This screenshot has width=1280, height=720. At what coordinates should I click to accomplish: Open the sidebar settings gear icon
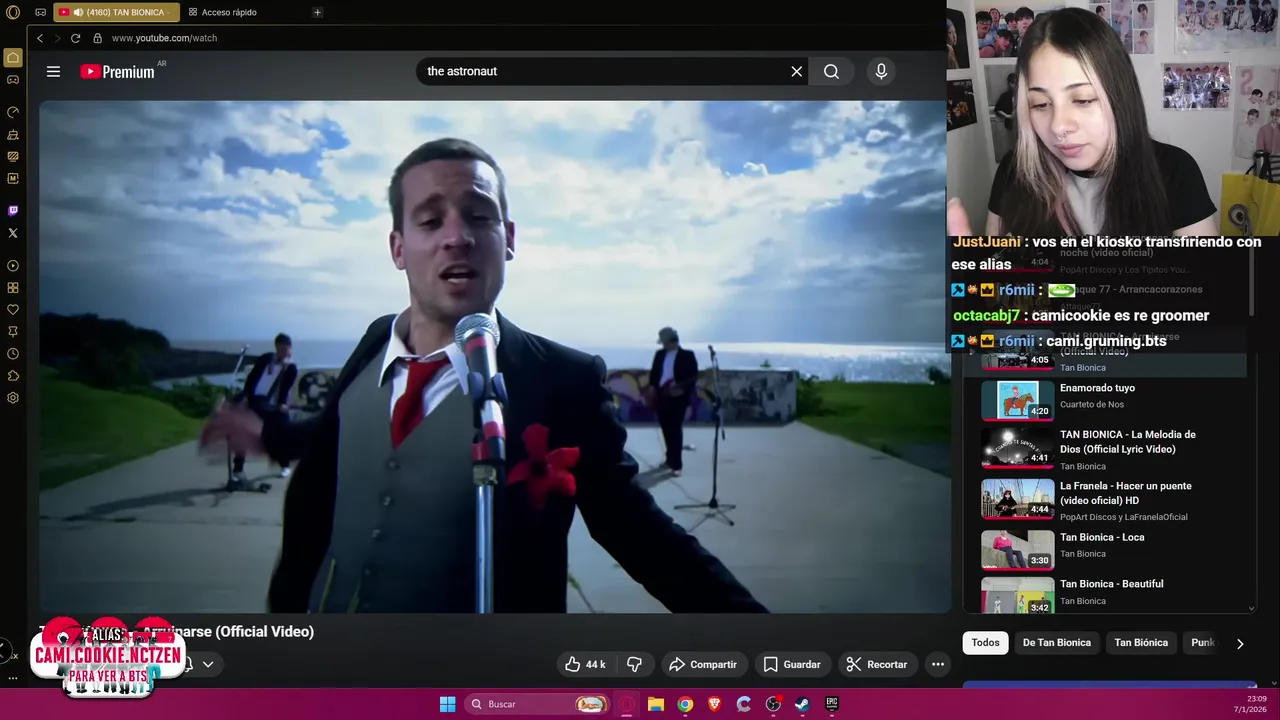click(13, 398)
